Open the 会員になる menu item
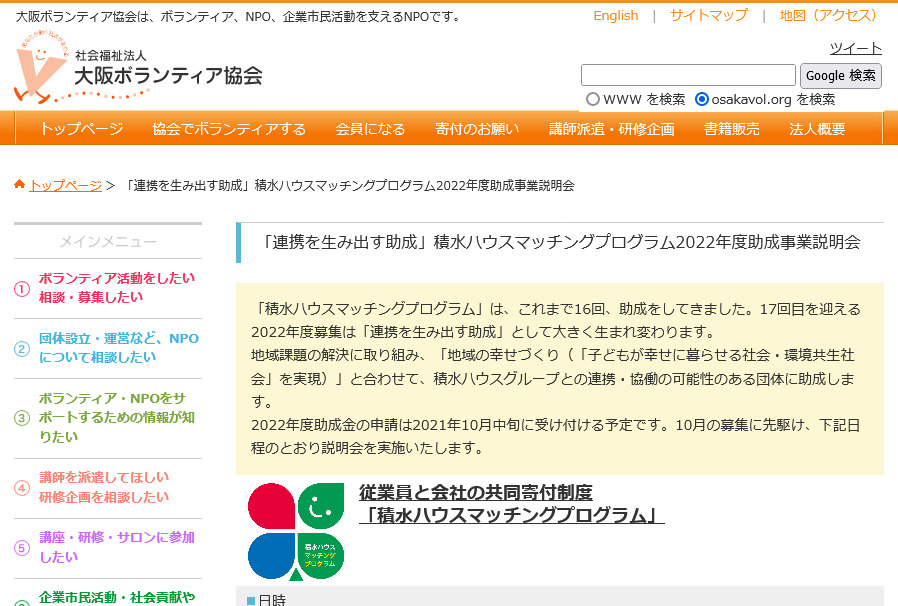898x606 pixels. coord(370,129)
